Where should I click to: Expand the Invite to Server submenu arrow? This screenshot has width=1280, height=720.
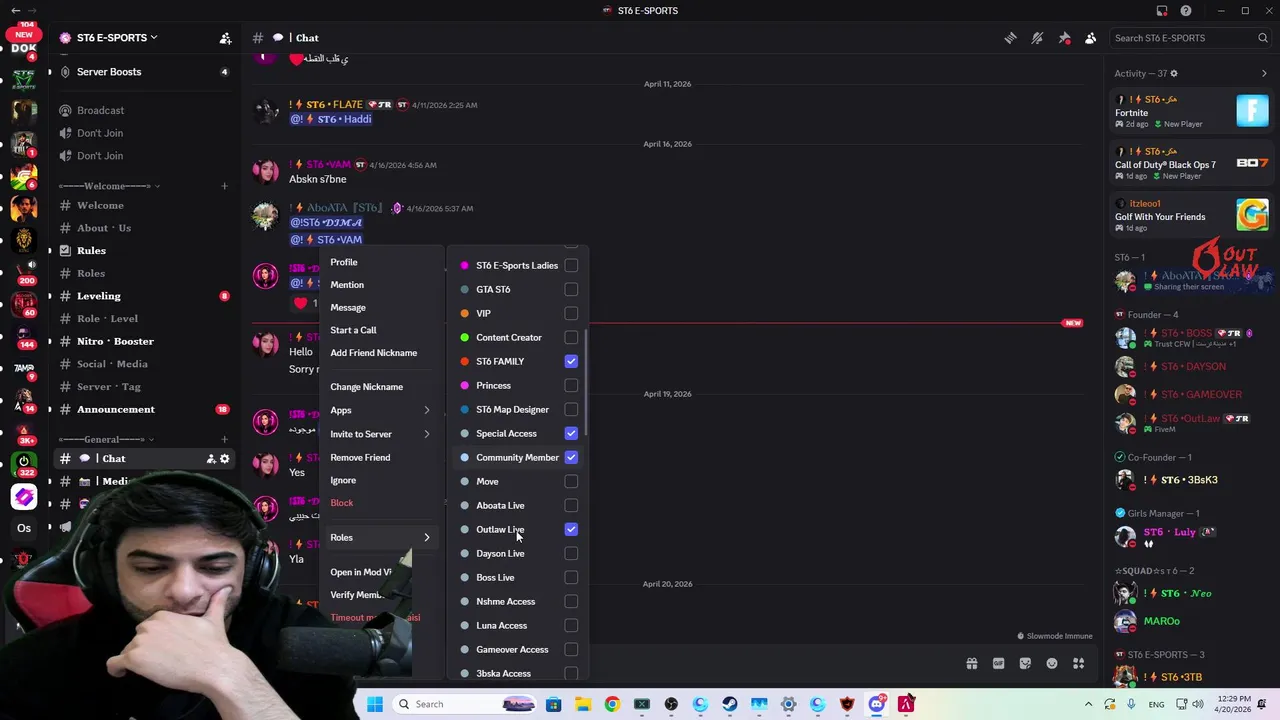point(427,434)
